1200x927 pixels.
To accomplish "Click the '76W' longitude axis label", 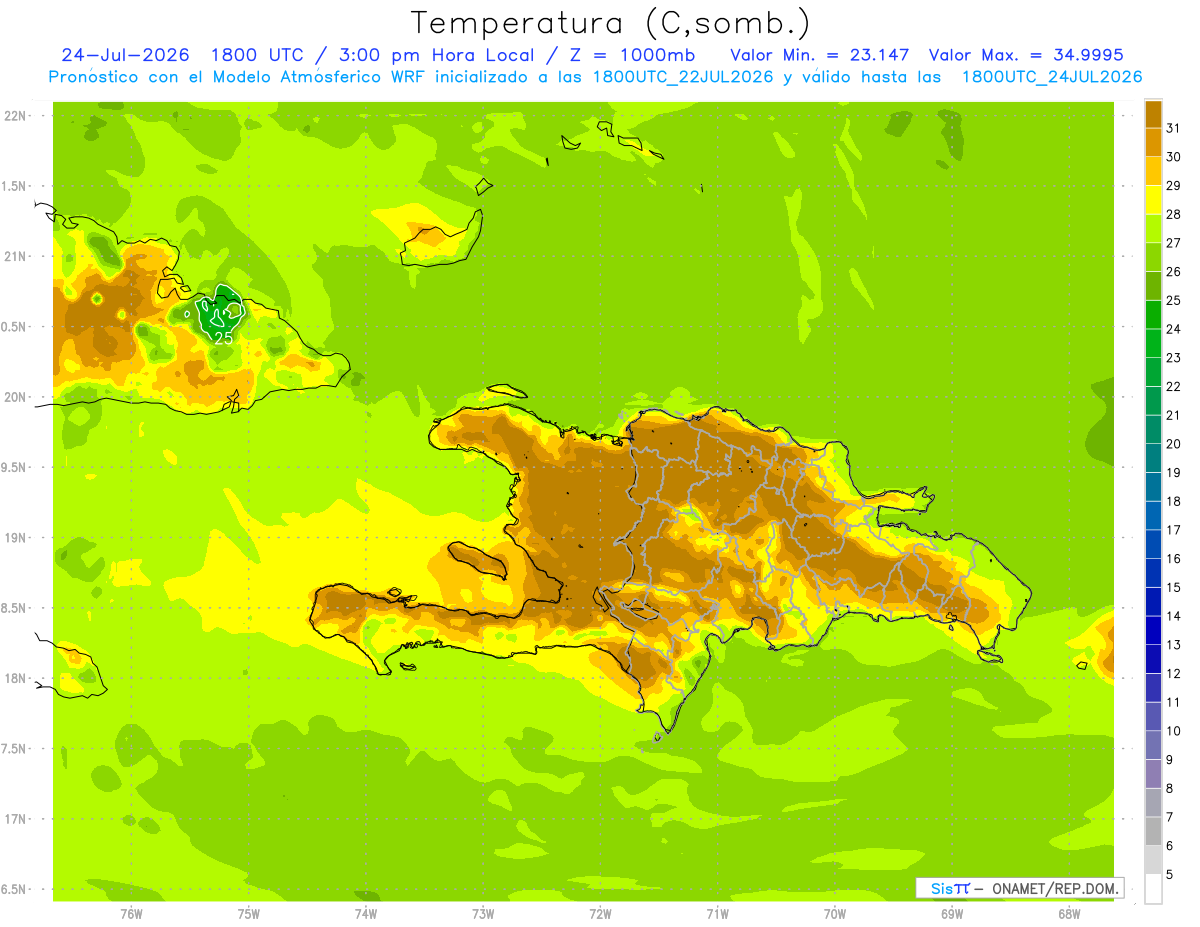I will coord(131,913).
